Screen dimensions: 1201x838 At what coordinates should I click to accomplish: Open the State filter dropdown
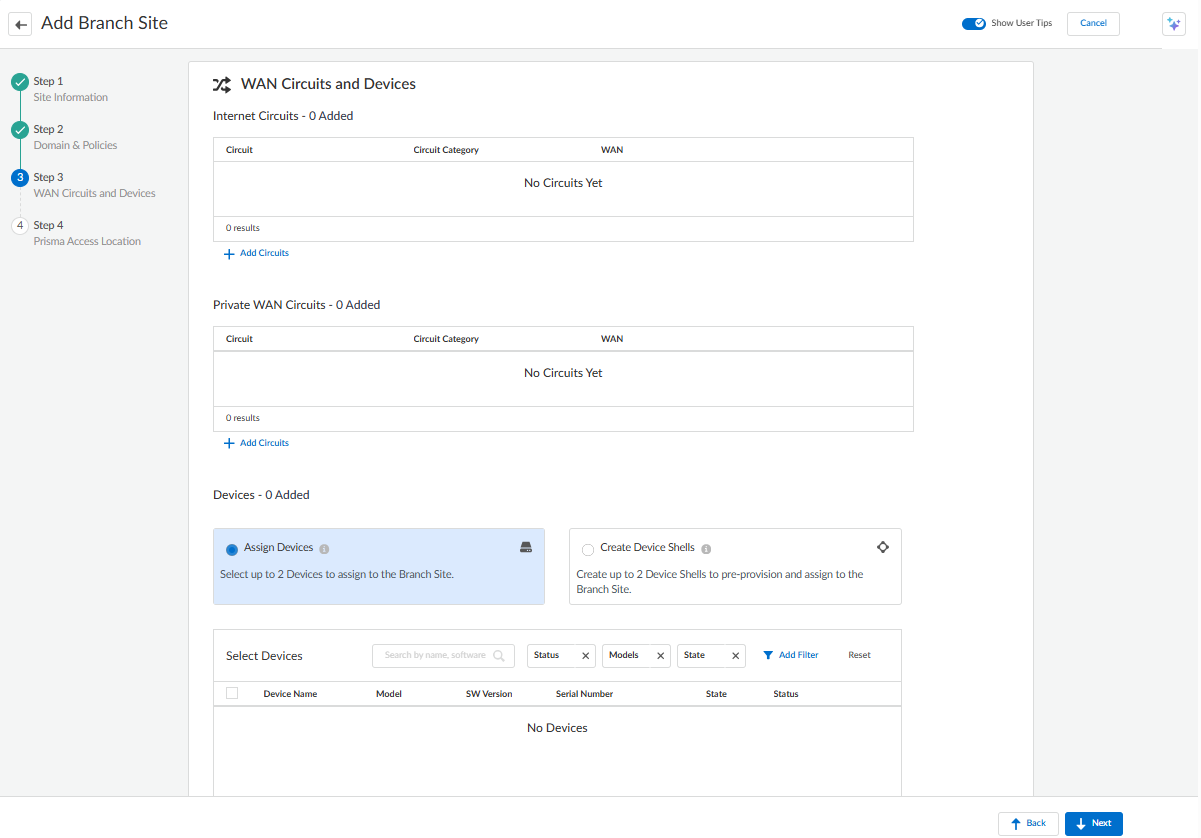click(x=698, y=656)
